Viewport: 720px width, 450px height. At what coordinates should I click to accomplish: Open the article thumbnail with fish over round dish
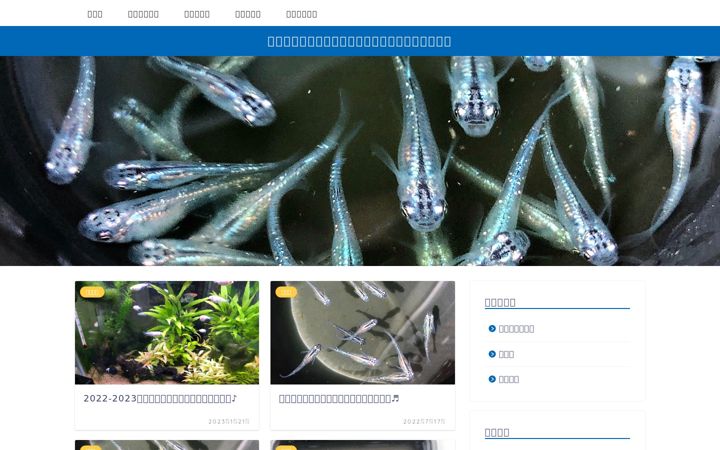pos(363,332)
